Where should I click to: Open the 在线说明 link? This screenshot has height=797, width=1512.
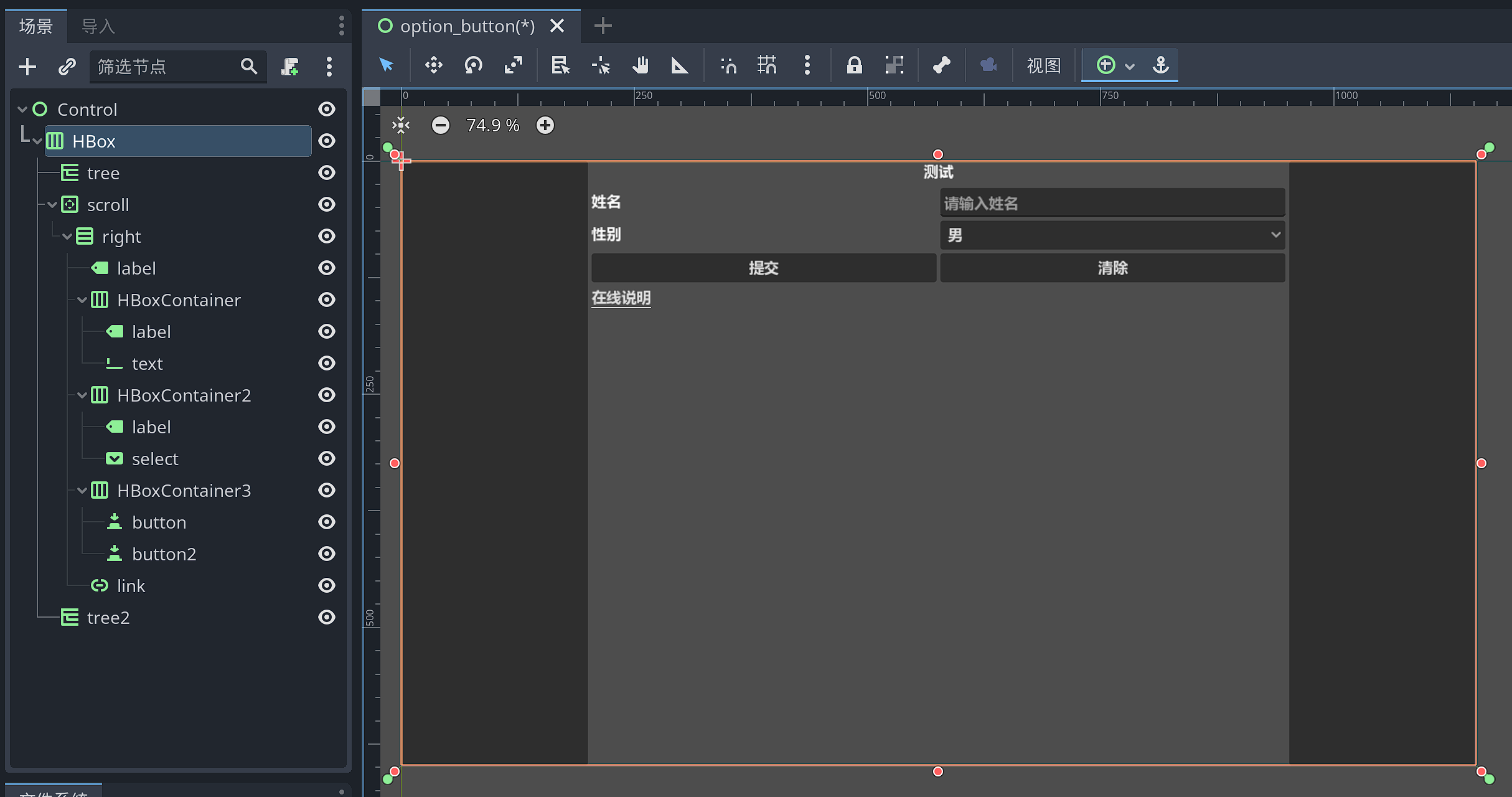tap(621, 298)
